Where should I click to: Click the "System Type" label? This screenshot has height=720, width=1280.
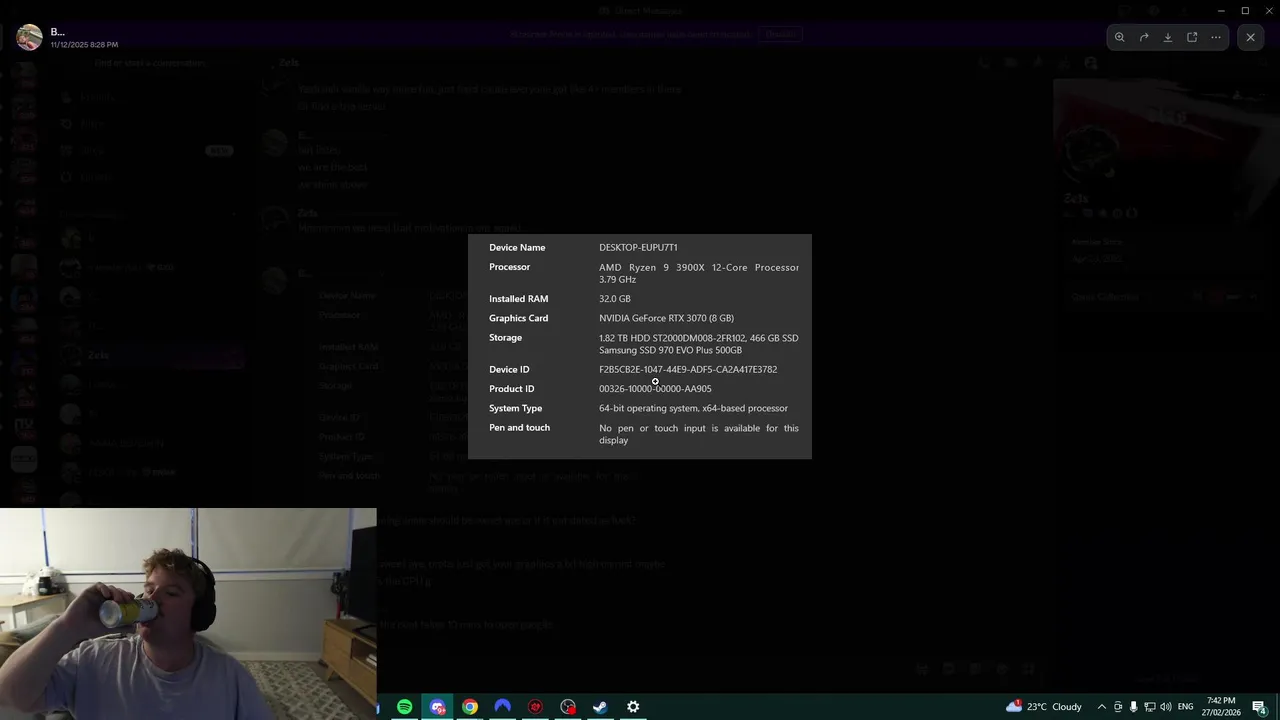tap(516, 408)
